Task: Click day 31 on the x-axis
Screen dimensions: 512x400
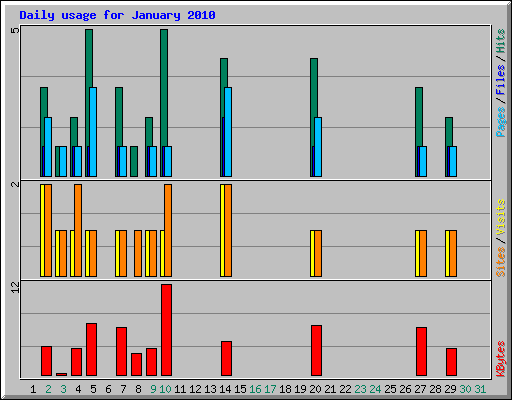Action: [480, 389]
